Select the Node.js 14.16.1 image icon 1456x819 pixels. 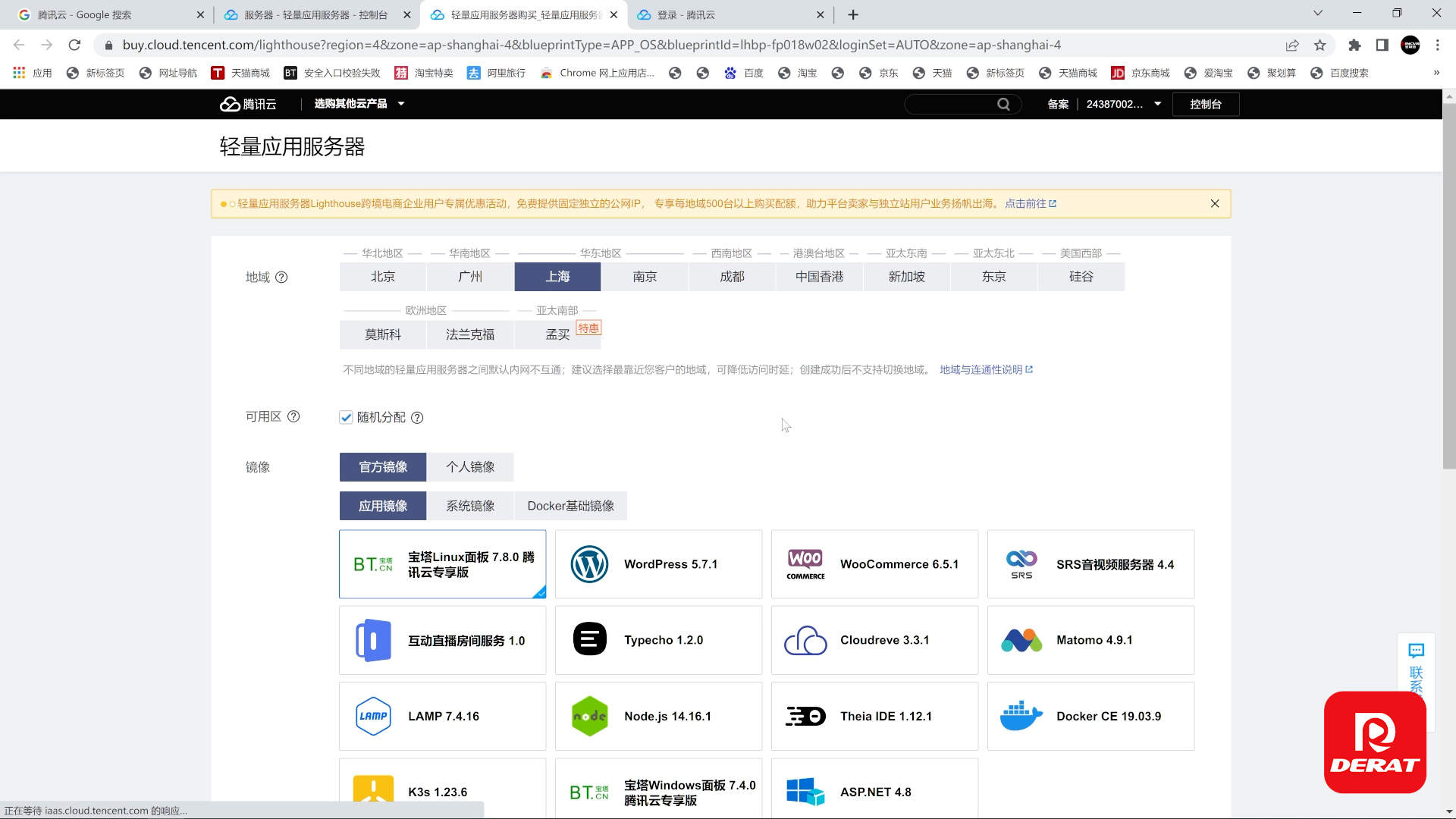[590, 715]
